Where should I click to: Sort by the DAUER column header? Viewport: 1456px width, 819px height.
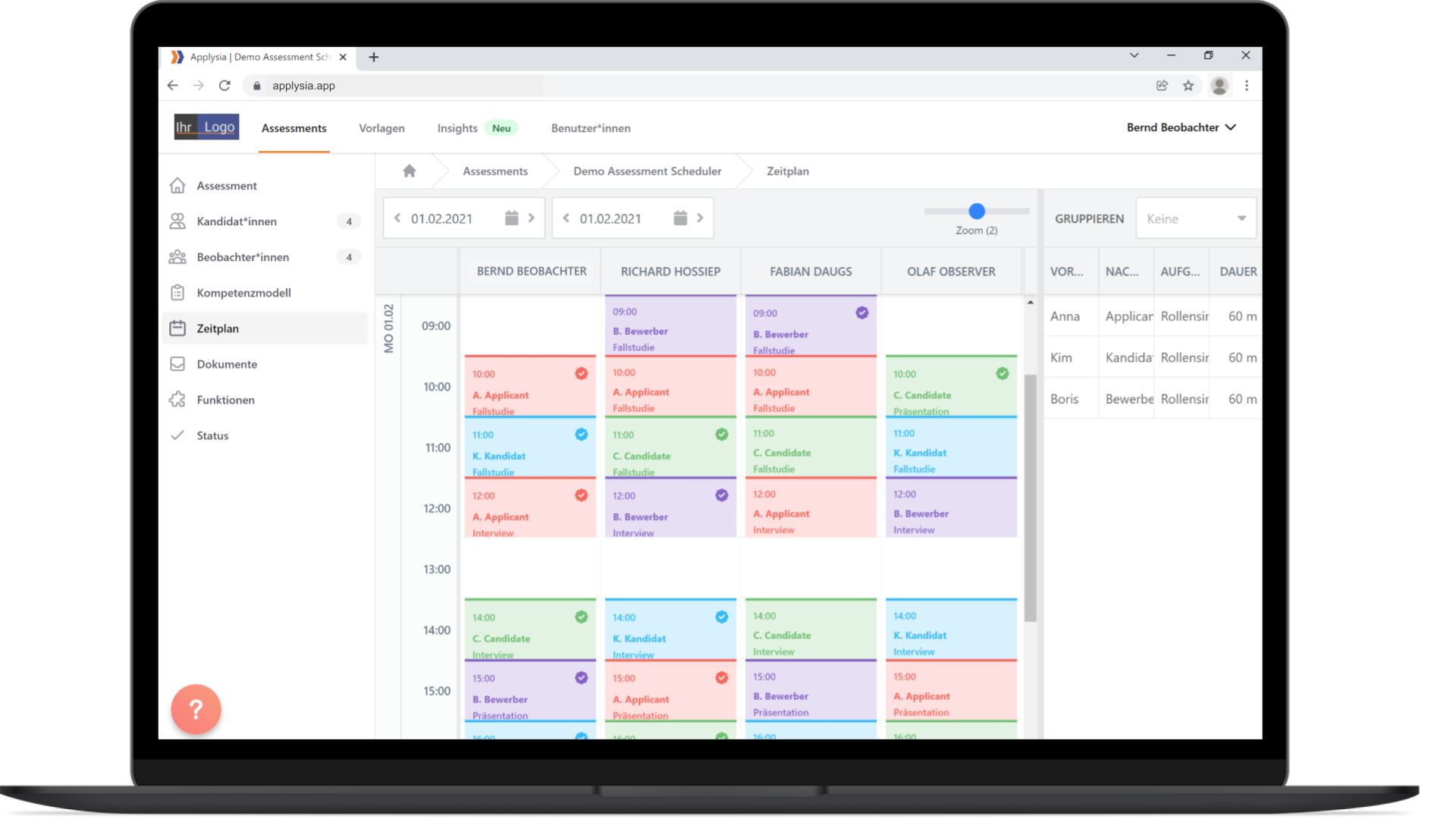click(x=1238, y=271)
